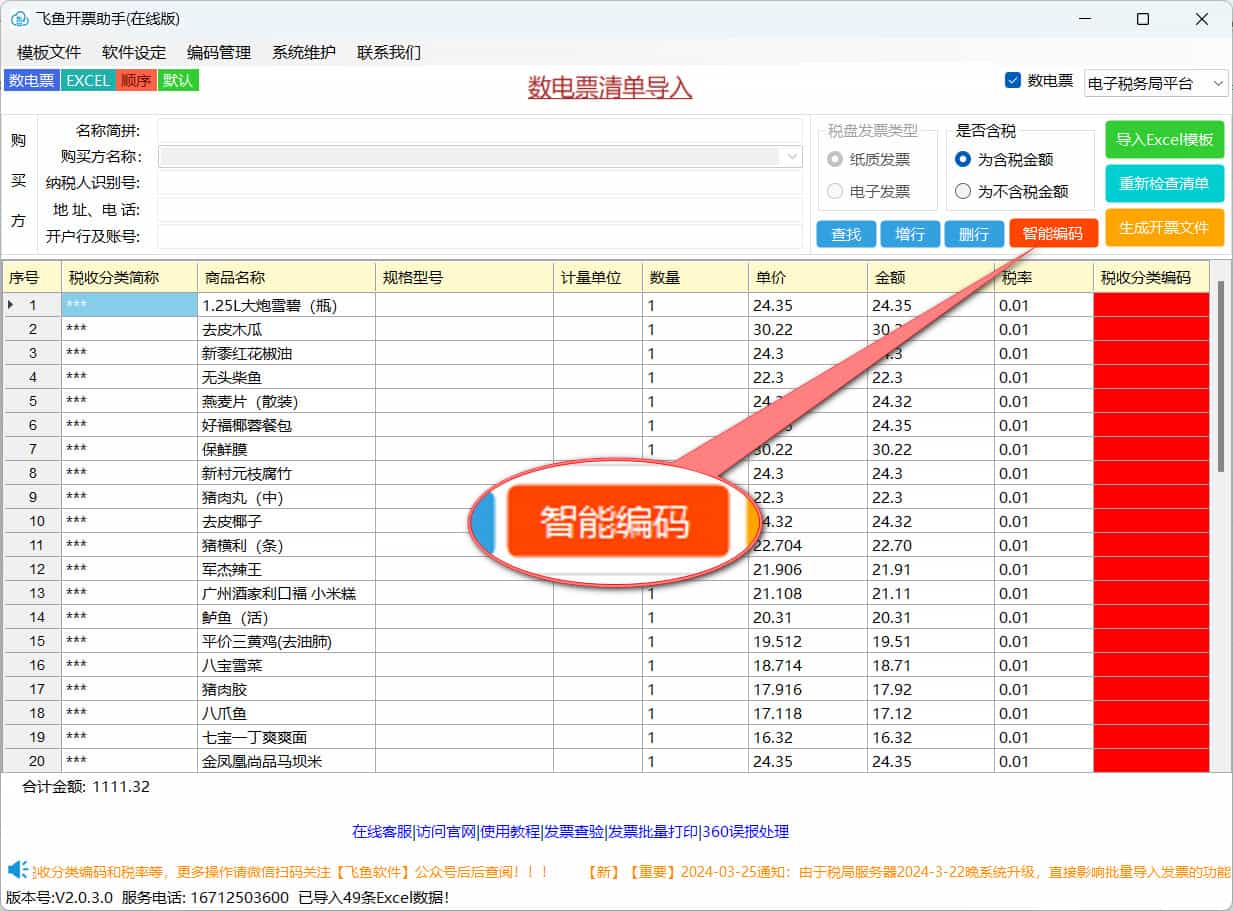Click the orange 智能编码 button
1233x911 pixels.
pos(1053,234)
